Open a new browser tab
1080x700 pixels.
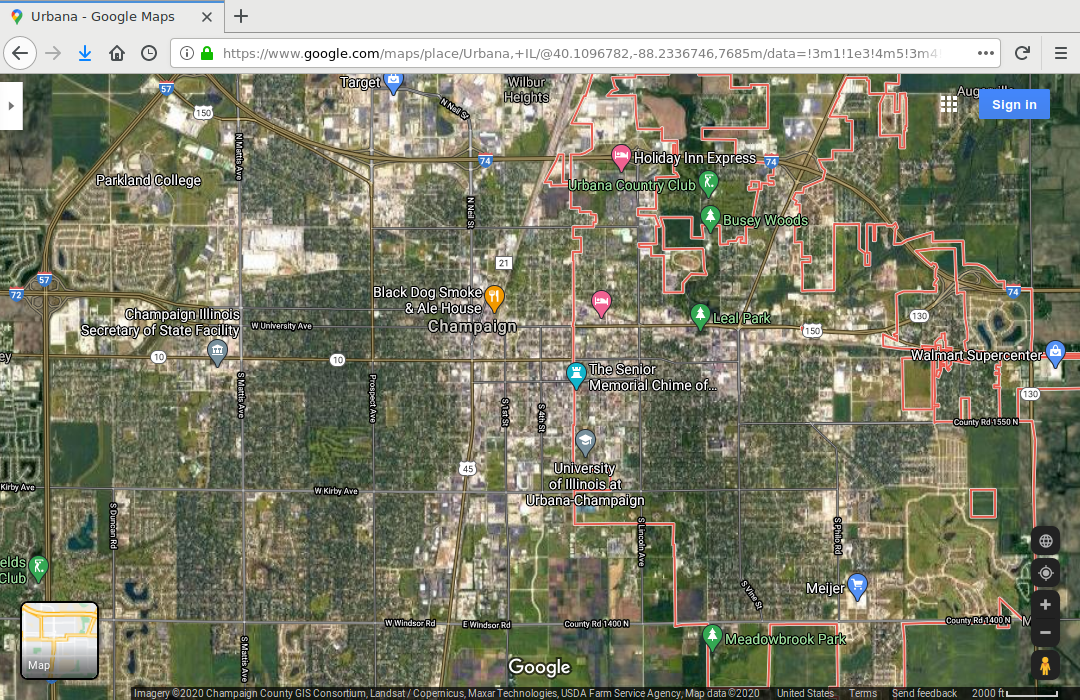tap(241, 16)
